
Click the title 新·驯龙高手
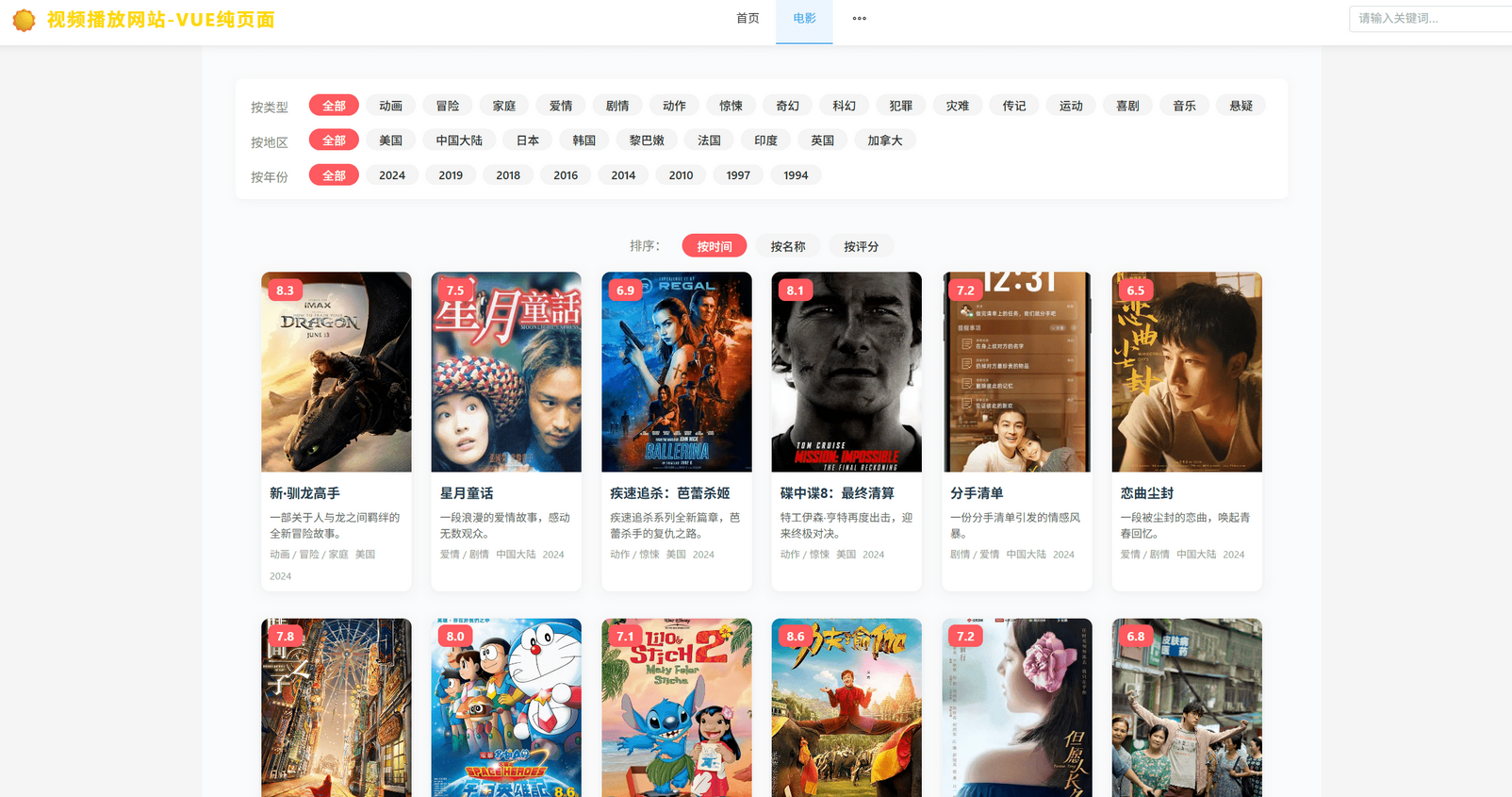point(305,493)
